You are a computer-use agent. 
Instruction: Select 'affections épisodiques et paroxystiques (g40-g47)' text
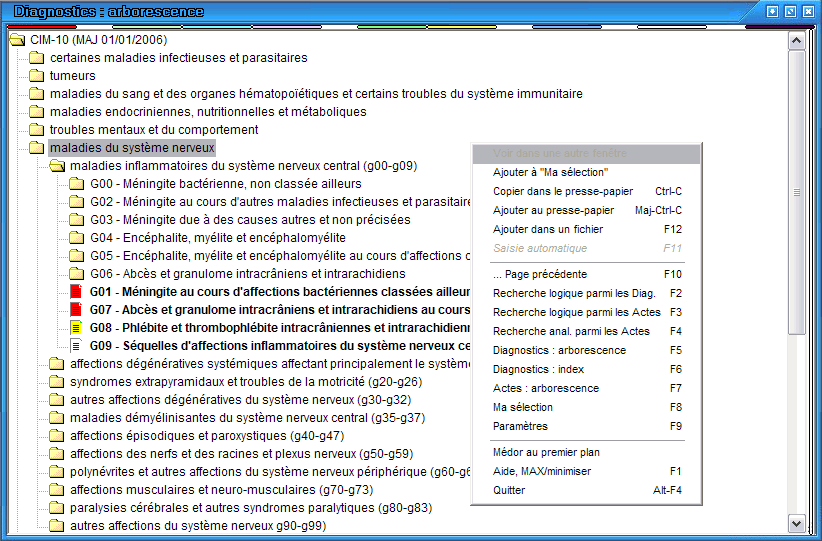tap(207, 436)
